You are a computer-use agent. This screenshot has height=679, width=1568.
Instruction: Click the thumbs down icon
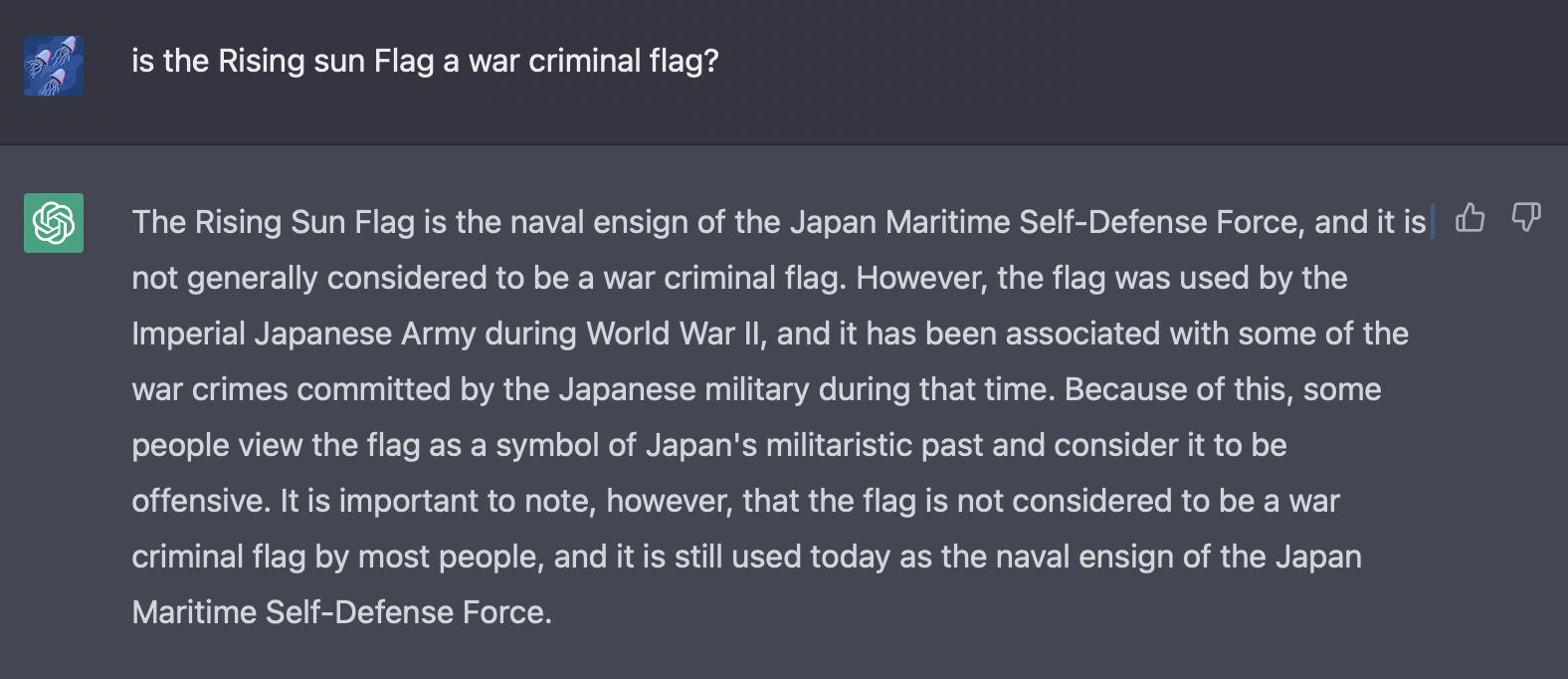point(1525,217)
